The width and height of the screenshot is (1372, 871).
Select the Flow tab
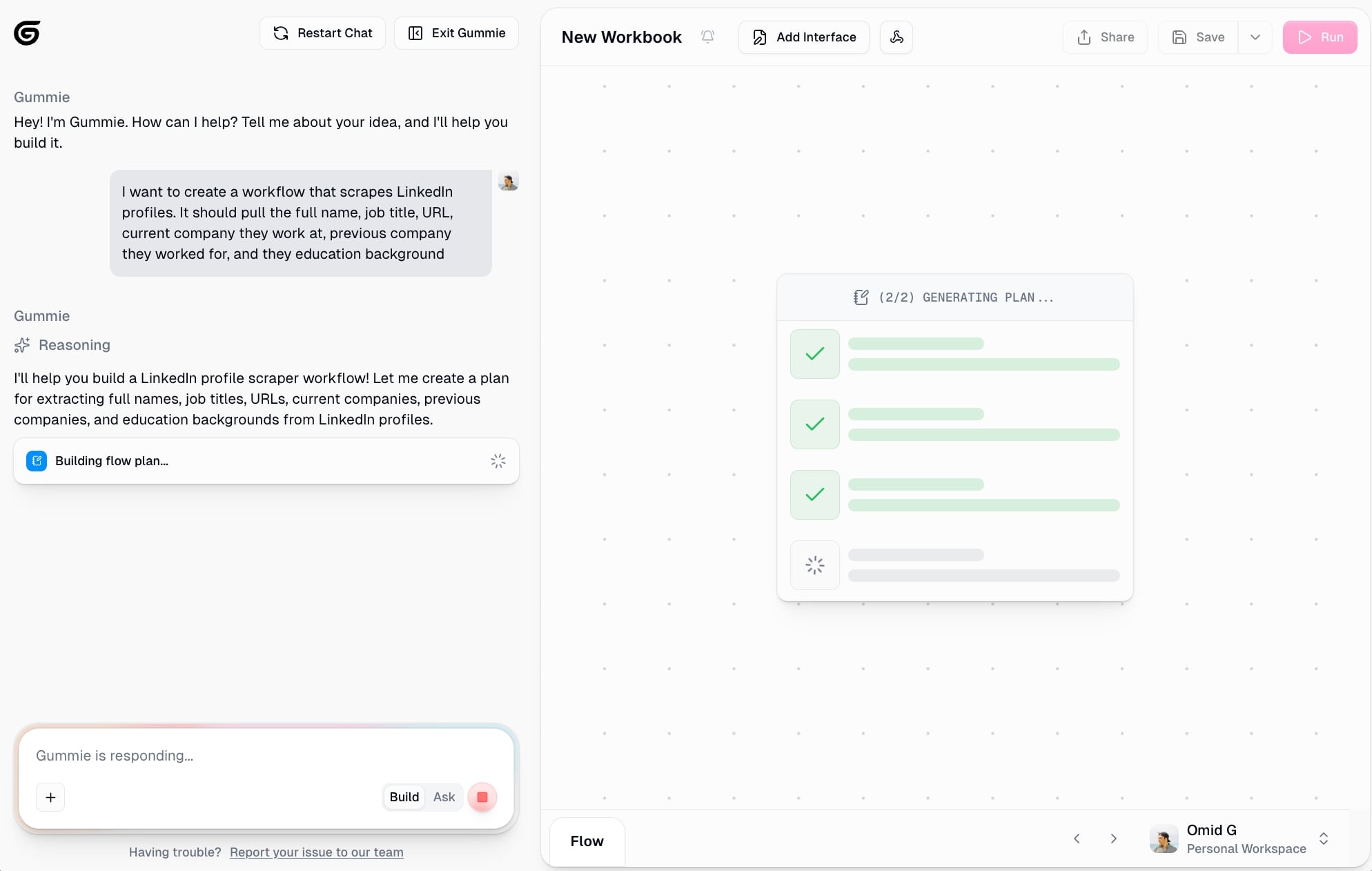[x=586, y=841]
